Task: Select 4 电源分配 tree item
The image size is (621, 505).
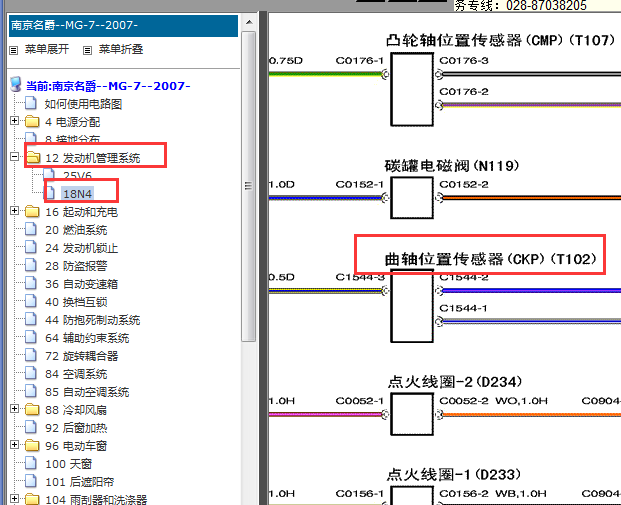Action: coord(72,122)
